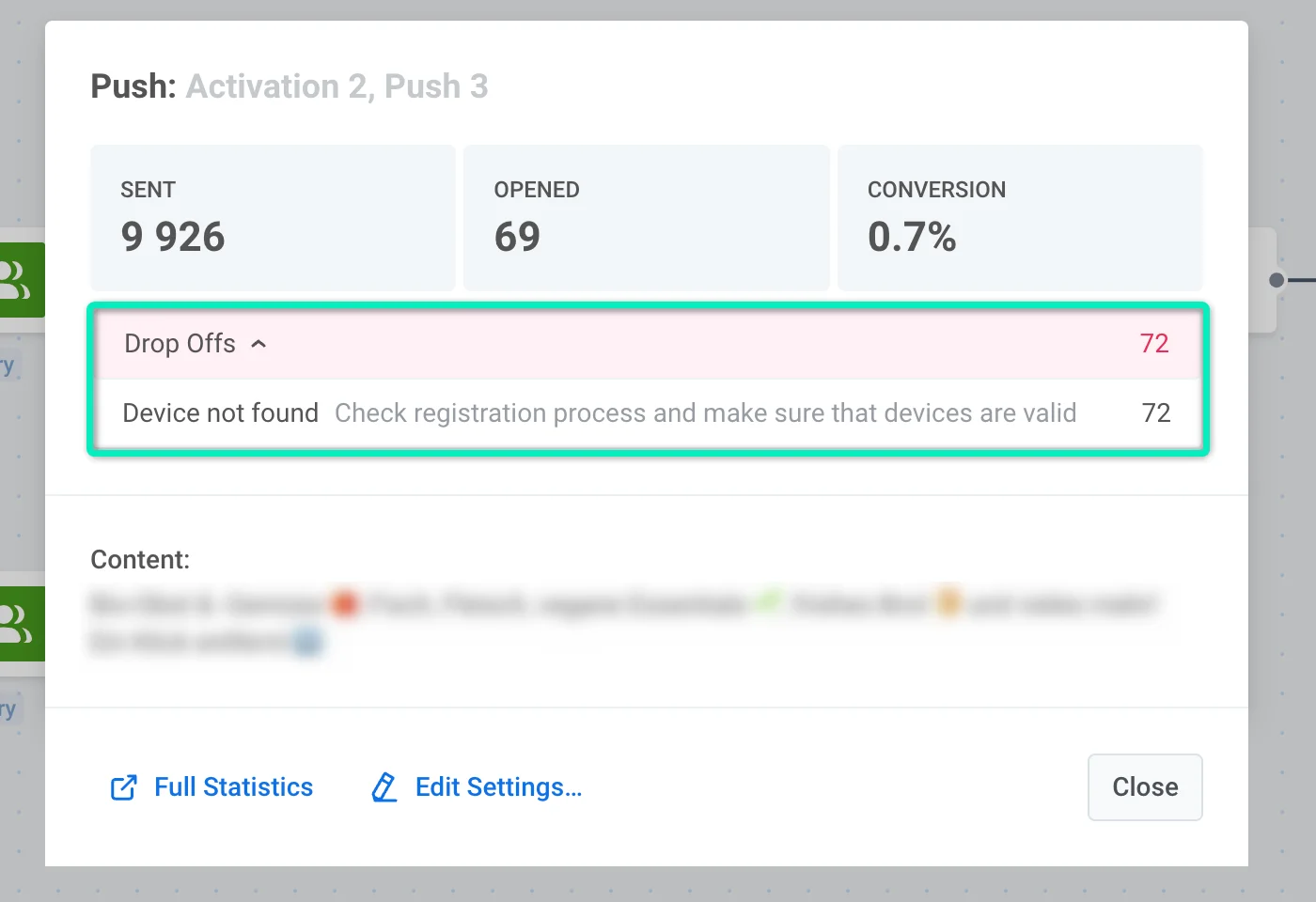Screen dimensions: 1316x902
Task: Select the lower green audience icon
Action: point(19,624)
